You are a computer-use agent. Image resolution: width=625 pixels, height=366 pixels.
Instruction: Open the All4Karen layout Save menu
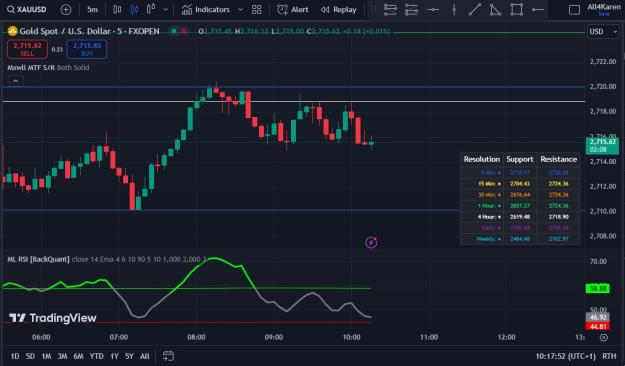tap(604, 10)
